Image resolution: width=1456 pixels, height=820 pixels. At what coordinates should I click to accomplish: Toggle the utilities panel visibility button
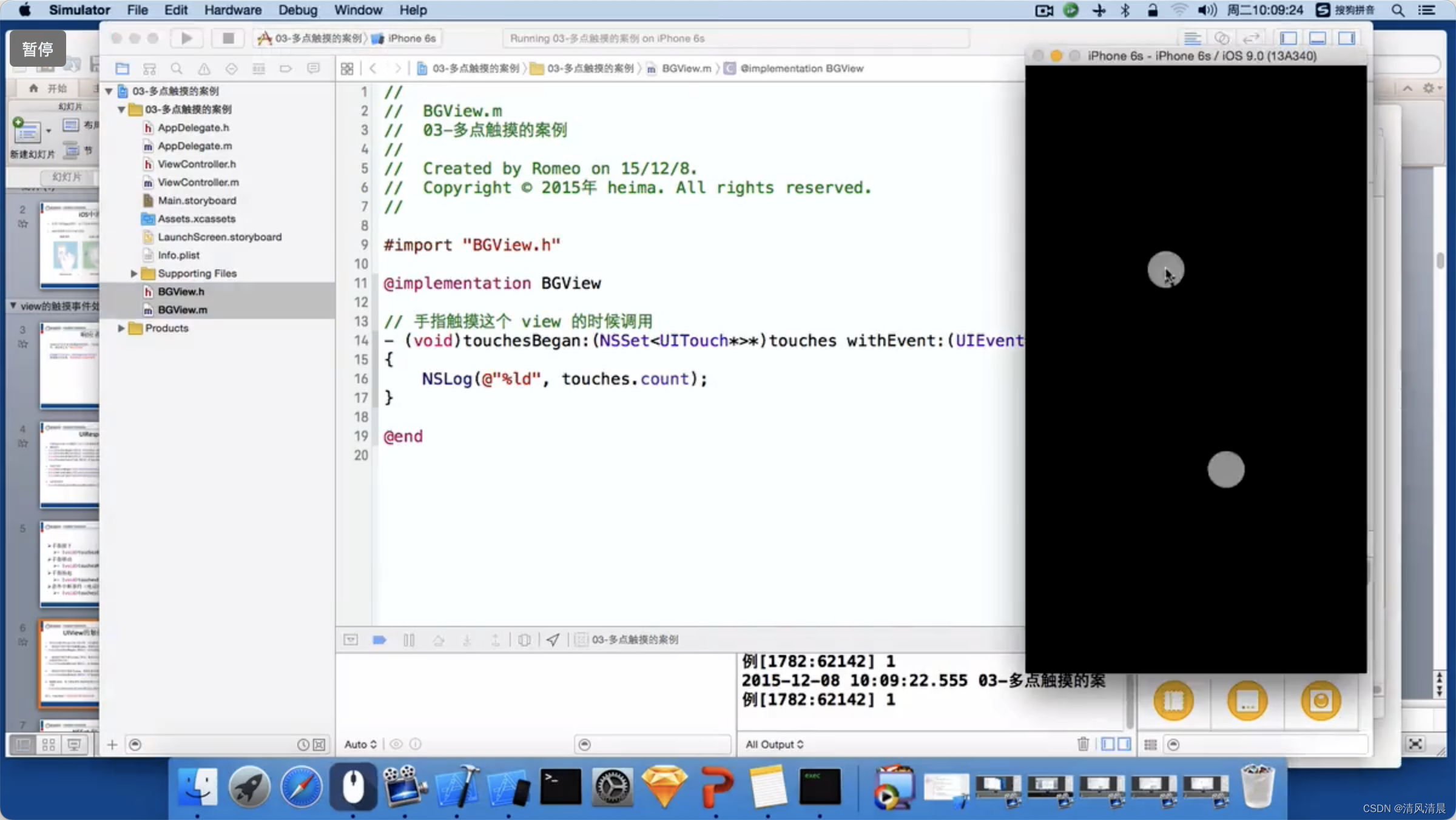click(1346, 38)
